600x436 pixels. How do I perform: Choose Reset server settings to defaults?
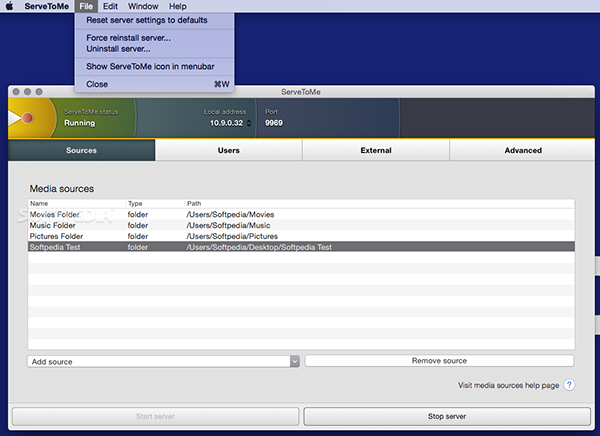(154, 20)
